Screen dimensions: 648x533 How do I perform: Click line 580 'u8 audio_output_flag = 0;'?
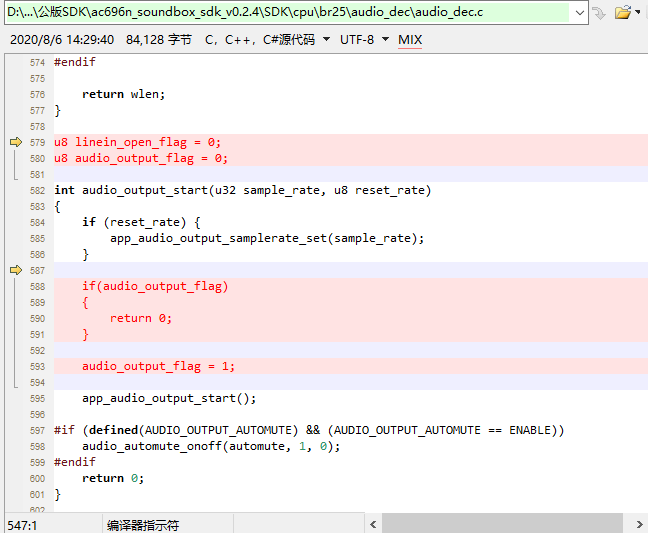pyautogui.click(x=141, y=158)
